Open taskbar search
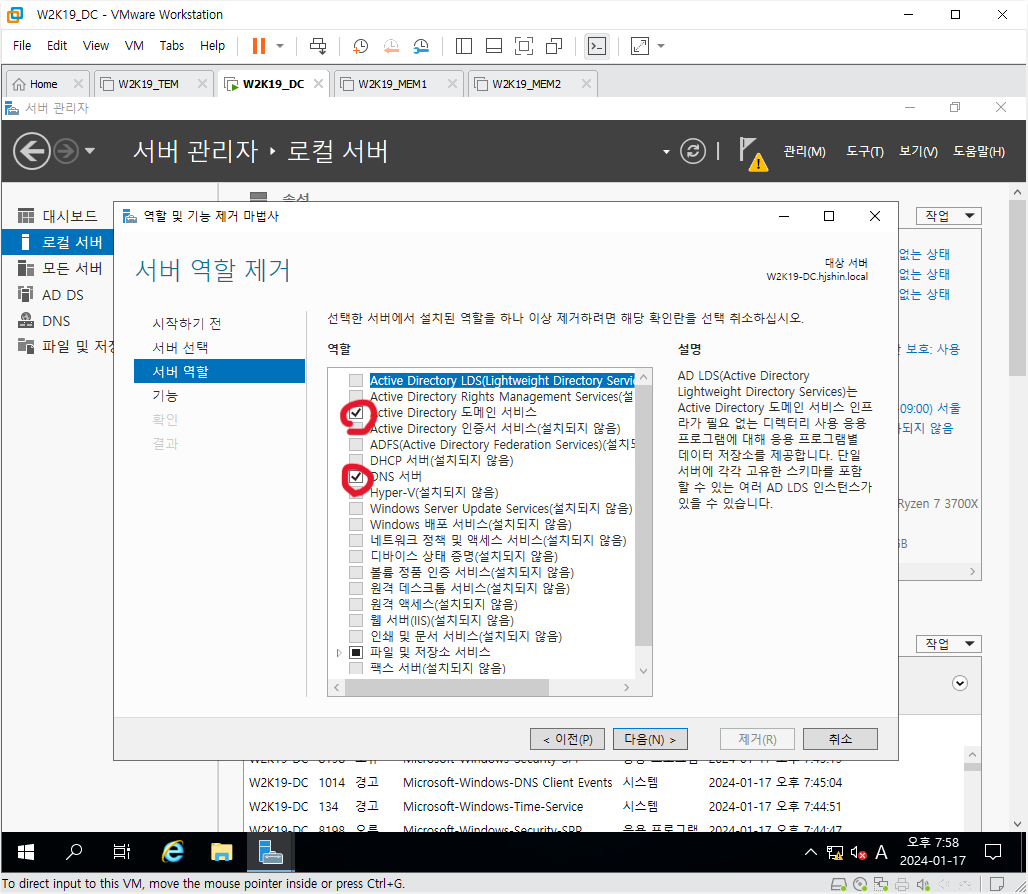Image resolution: width=1028 pixels, height=894 pixels. click(x=74, y=852)
